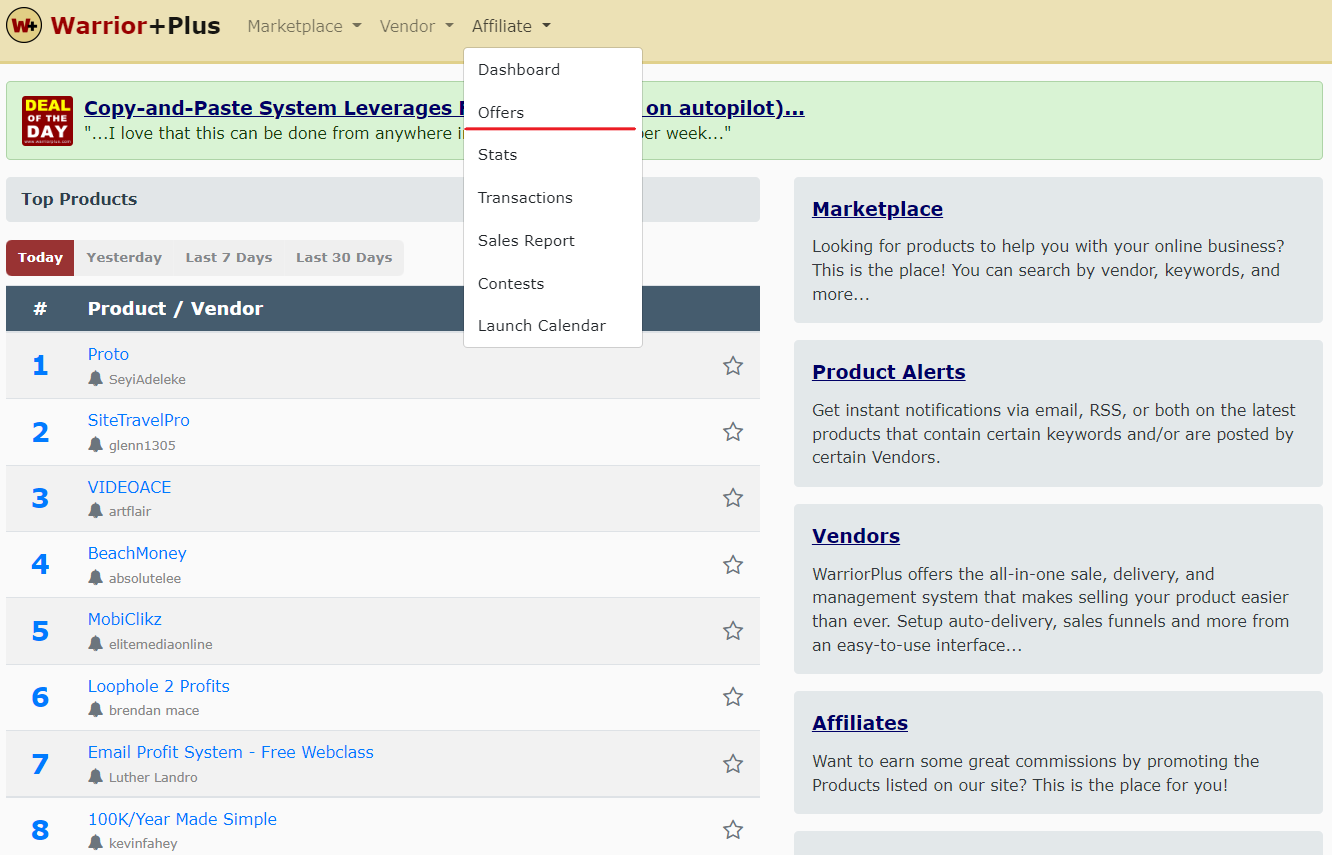Click the alert bell for Luther Landro
This screenshot has width=1332, height=855.
tap(95, 777)
